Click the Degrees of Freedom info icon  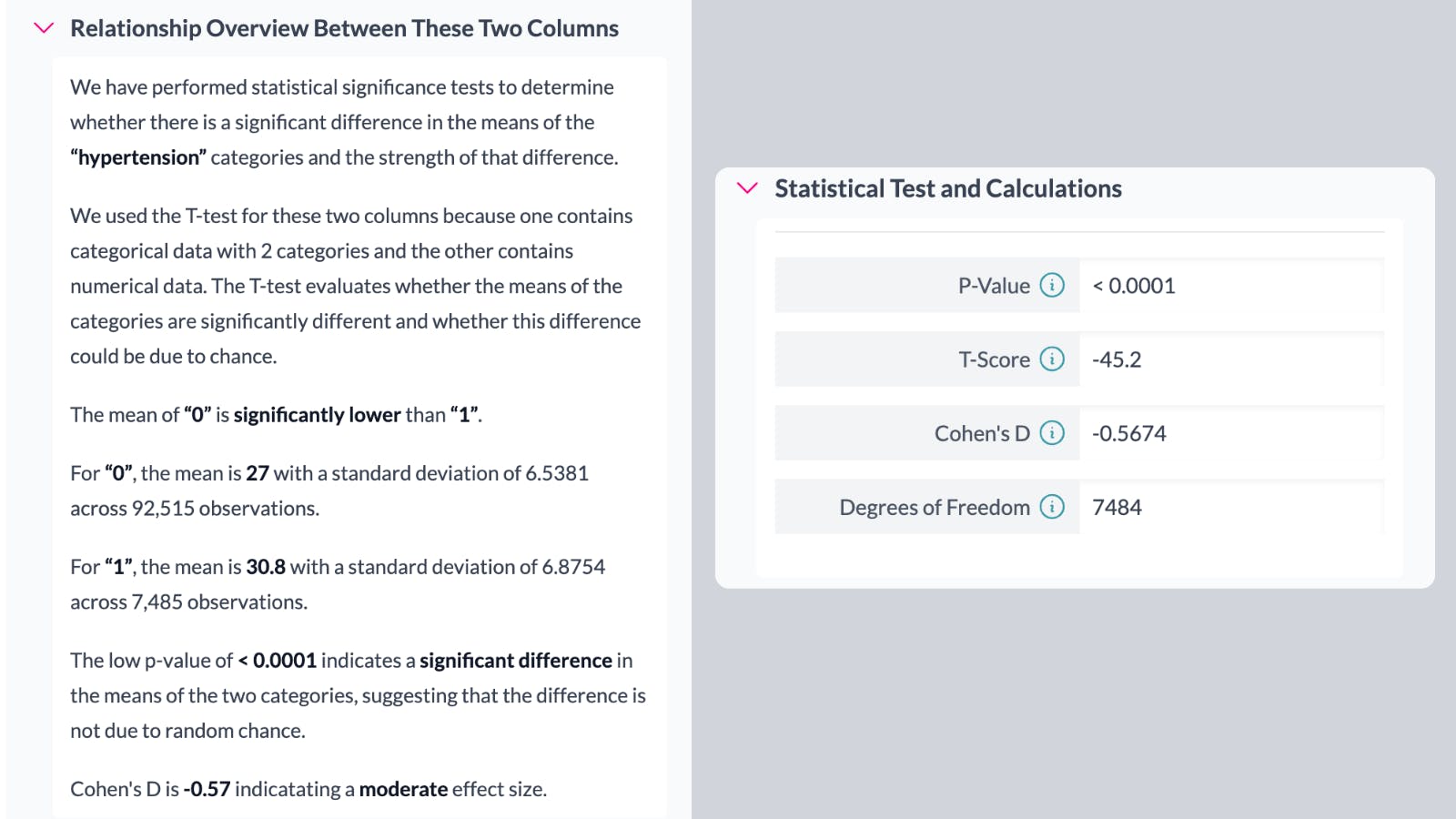[1052, 507]
